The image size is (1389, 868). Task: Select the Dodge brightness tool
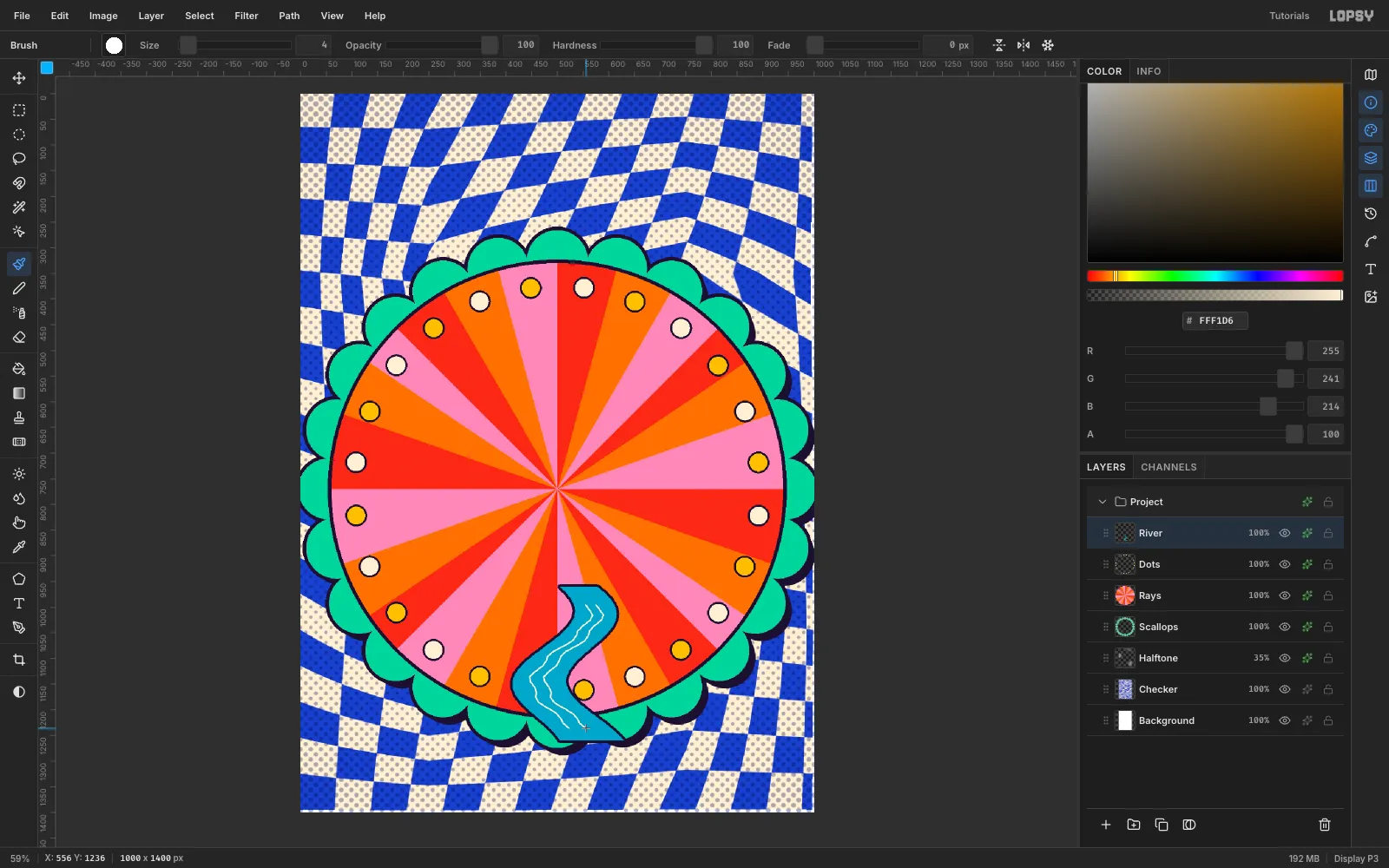pyautogui.click(x=19, y=474)
